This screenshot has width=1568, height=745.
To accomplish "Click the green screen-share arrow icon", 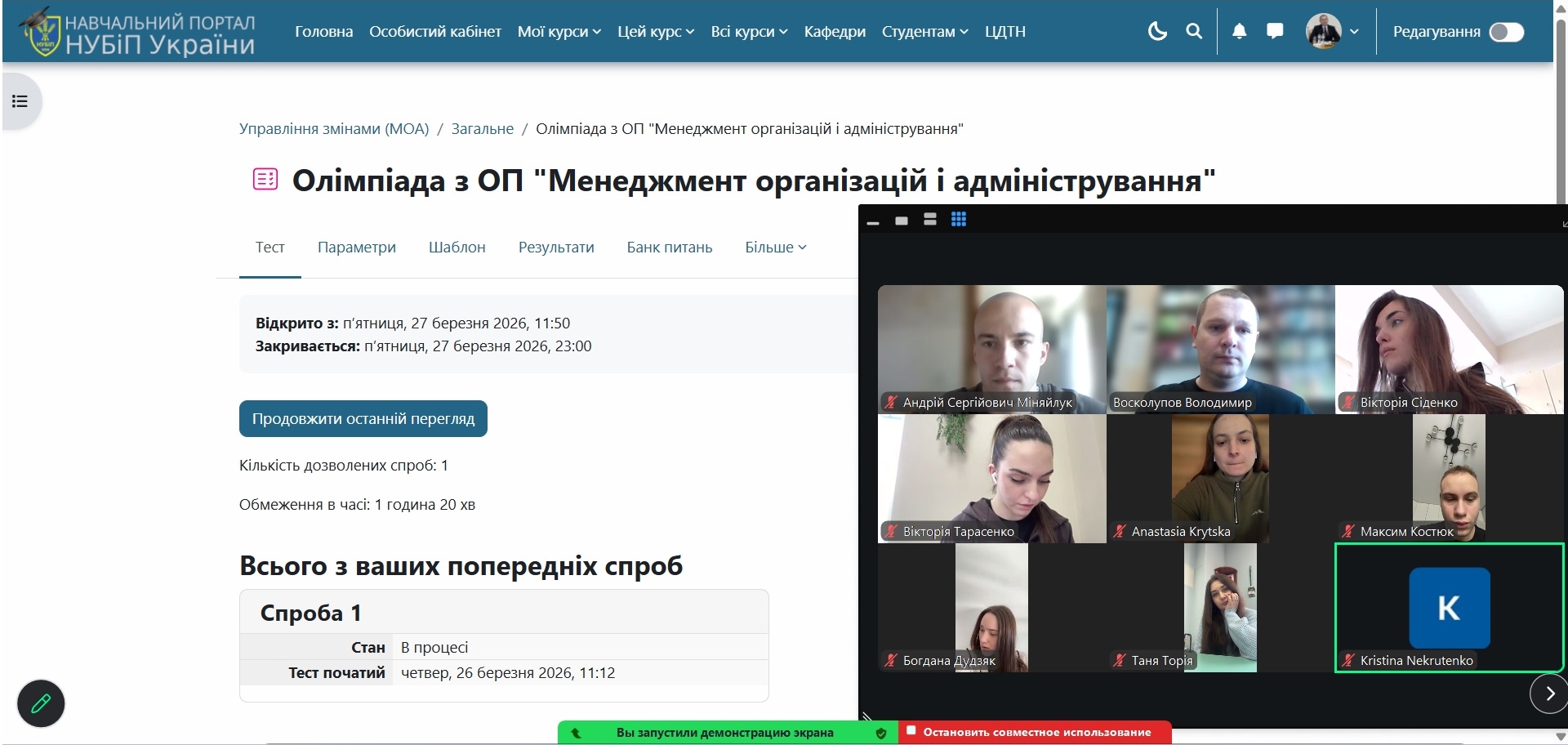I will [x=577, y=733].
